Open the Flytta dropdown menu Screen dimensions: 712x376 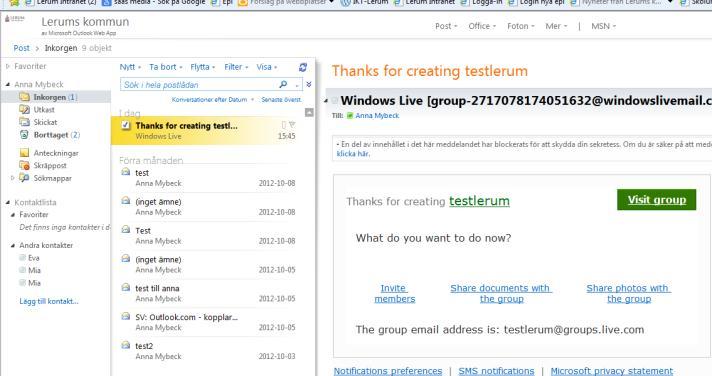(x=203, y=67)
